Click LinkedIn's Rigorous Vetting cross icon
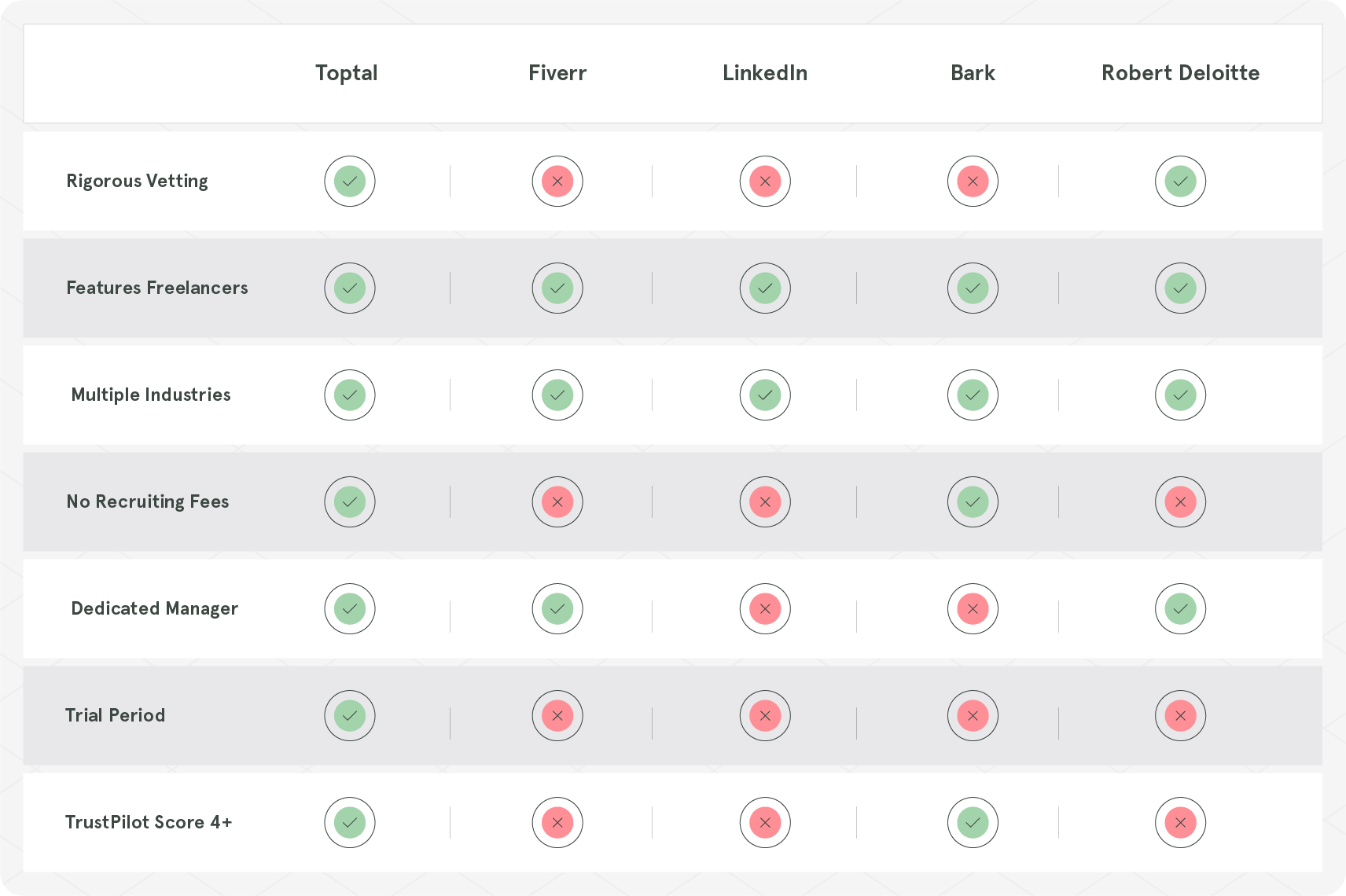The width and height of the screenshot is (1346, 896). point(765,182)
